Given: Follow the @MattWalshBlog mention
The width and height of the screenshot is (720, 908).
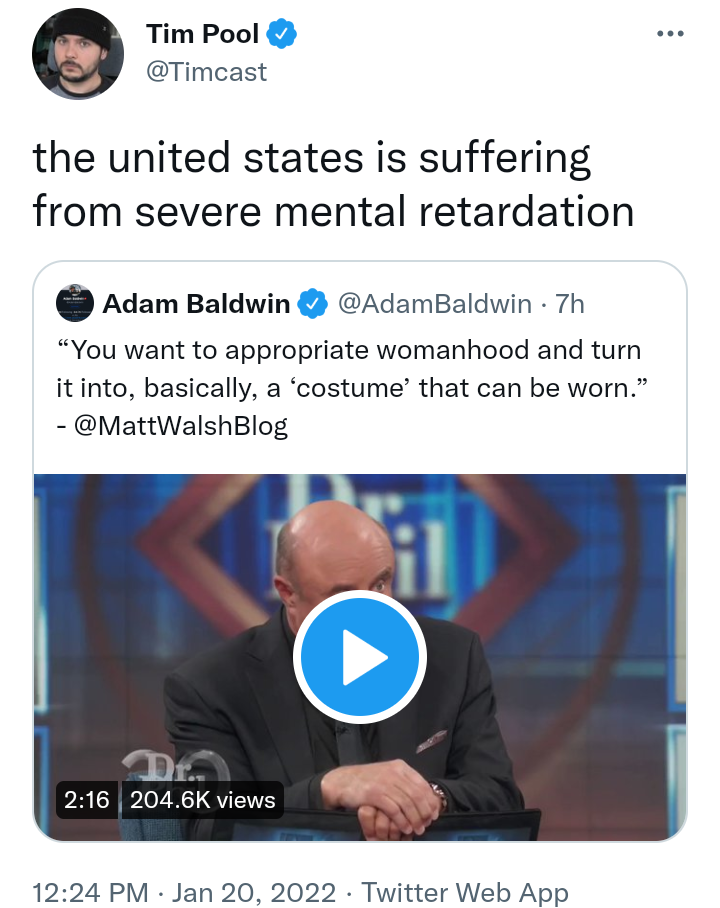Looking at the screenshot, I should [x=181, y=426].
